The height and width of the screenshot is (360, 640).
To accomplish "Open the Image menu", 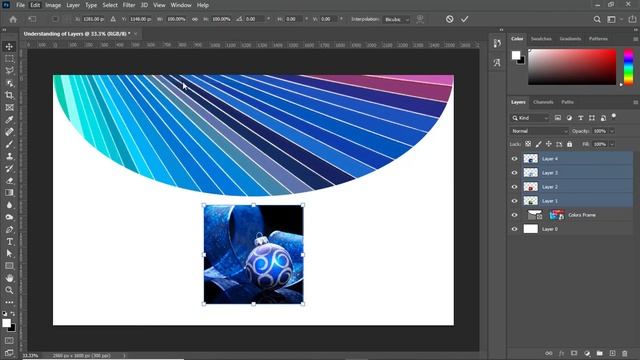I will pyautogui.click(x=53, y=5).
